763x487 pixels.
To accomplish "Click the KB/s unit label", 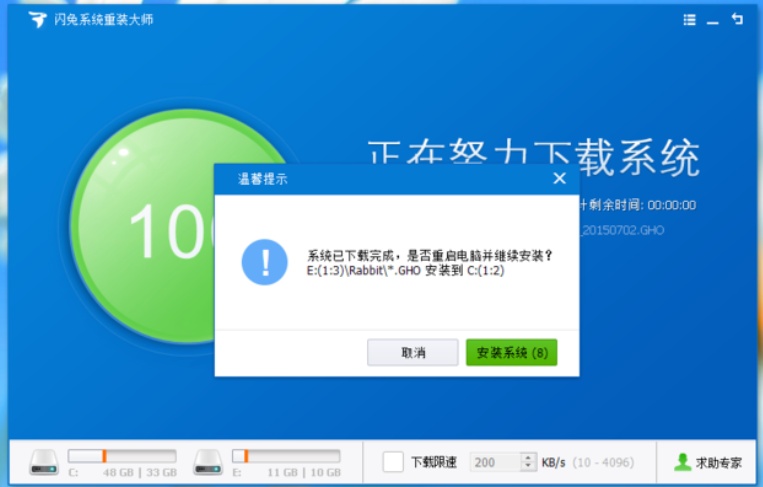I will [554, 462].
